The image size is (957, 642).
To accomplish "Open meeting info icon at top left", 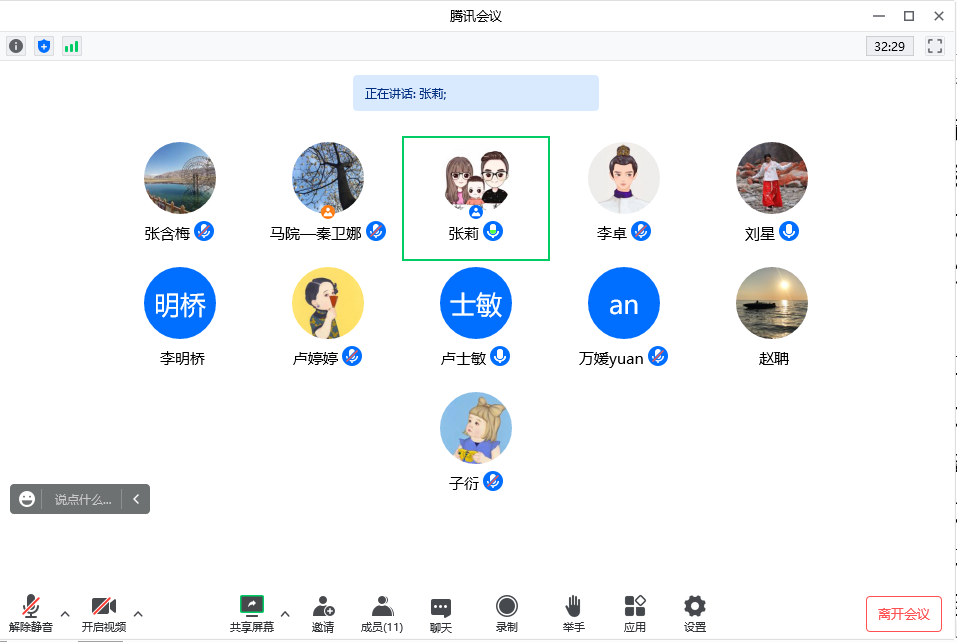I will coord(16,46).
